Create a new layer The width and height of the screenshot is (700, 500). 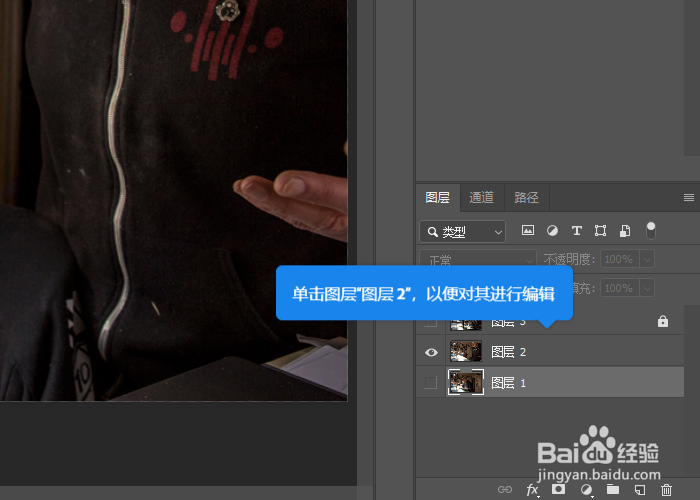pos(640,489)
